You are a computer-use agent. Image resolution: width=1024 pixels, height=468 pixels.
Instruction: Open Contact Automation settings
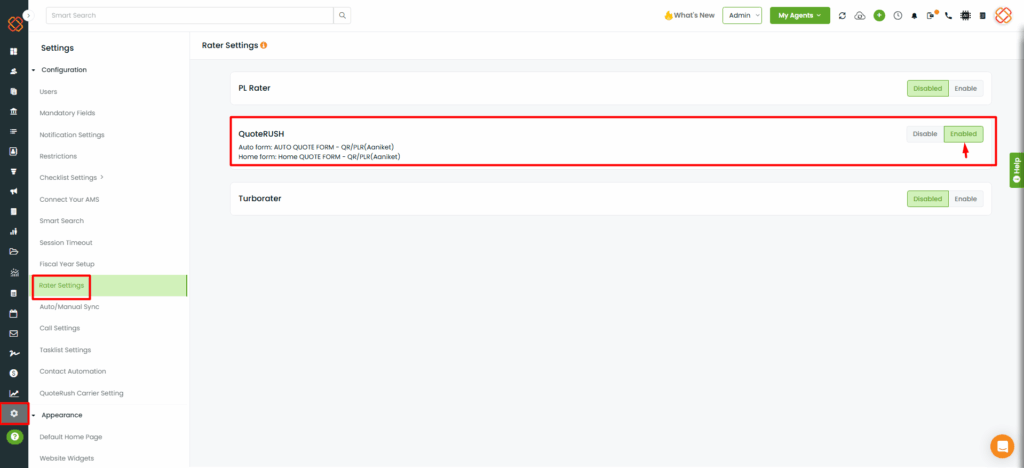pyautogui.click(x=72, y=371)
